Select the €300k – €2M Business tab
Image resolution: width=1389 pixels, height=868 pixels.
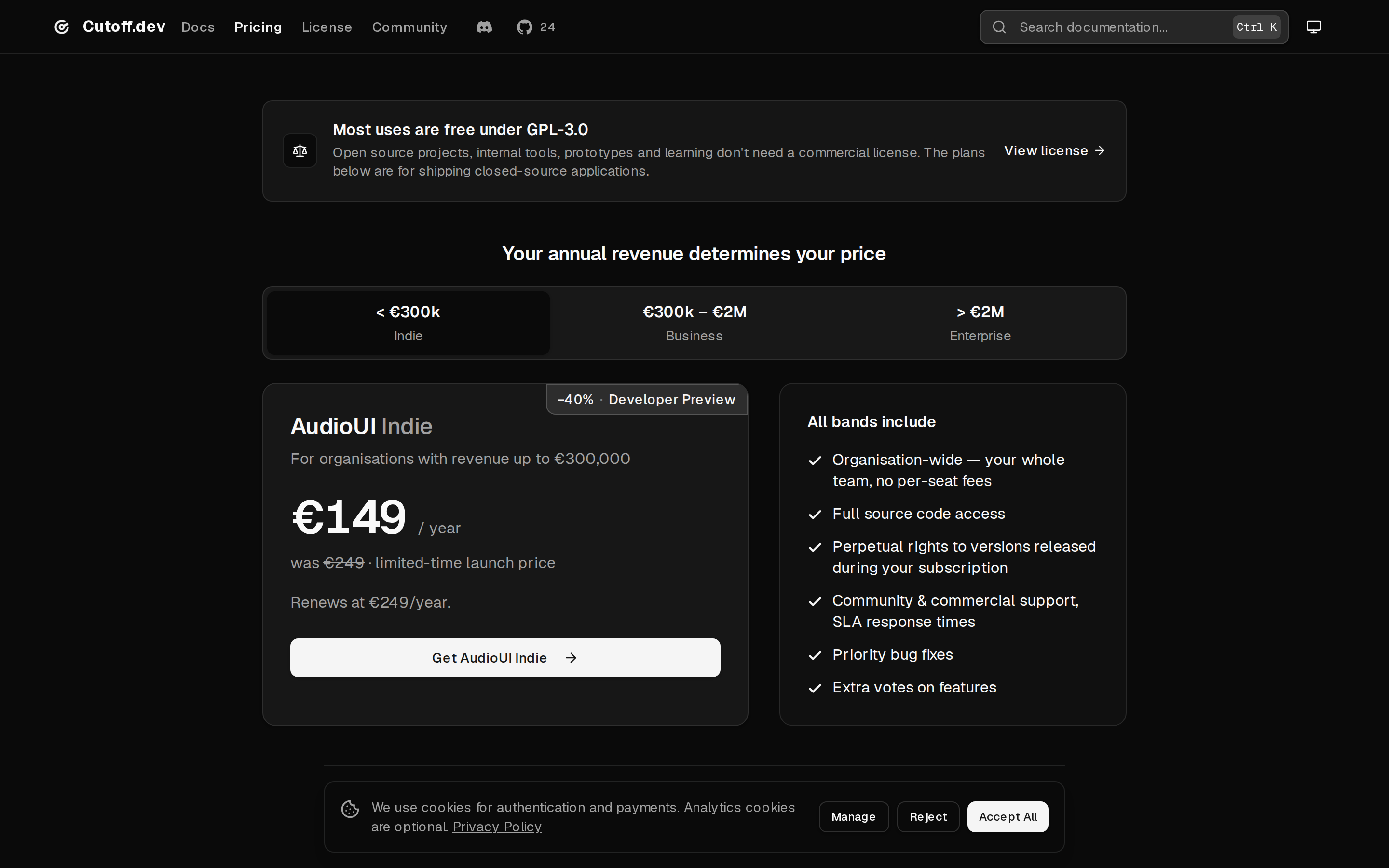point(694,323)
